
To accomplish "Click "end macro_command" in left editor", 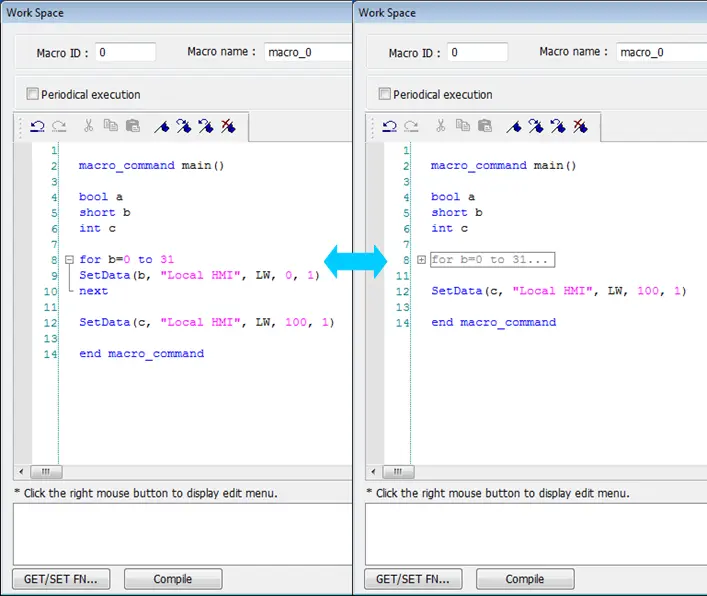I will point(142,353).
